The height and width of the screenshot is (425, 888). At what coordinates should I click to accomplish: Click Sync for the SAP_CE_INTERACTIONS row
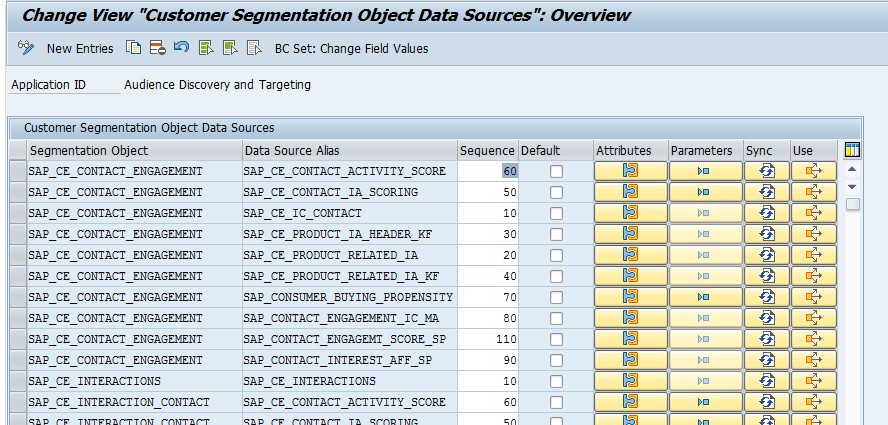(x=767, y=381)
